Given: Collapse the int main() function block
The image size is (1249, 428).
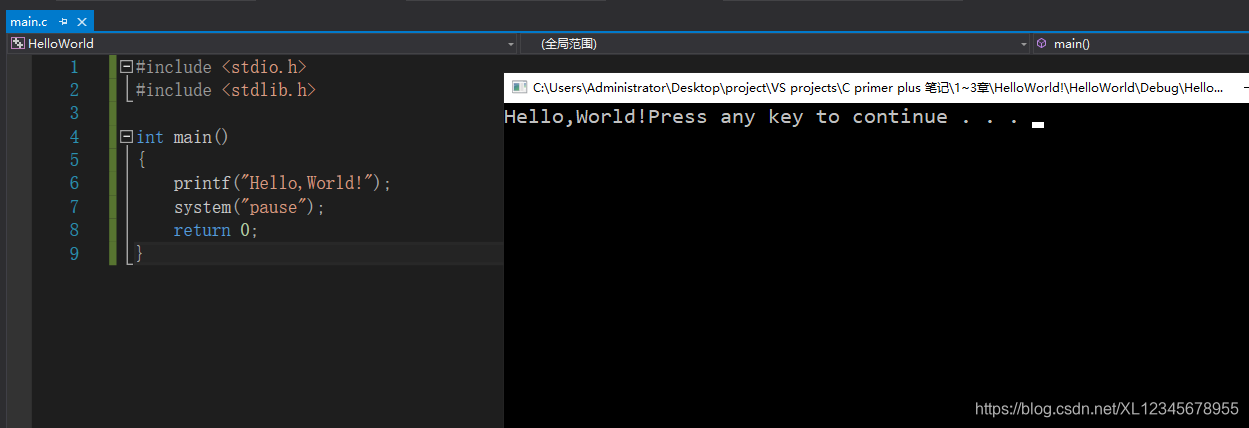Looking at the screenshot, I should (126, 136).
